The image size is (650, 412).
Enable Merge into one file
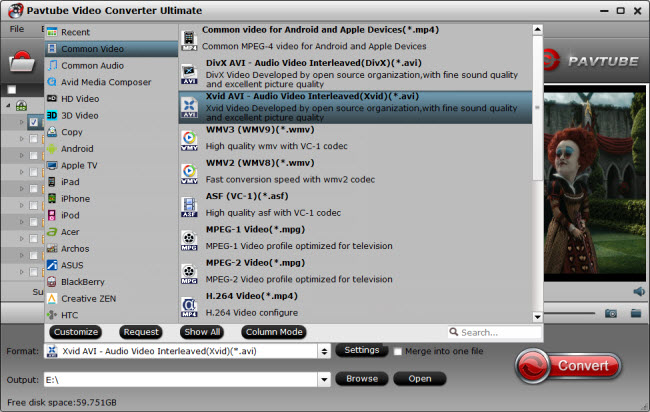pos(398,351)
